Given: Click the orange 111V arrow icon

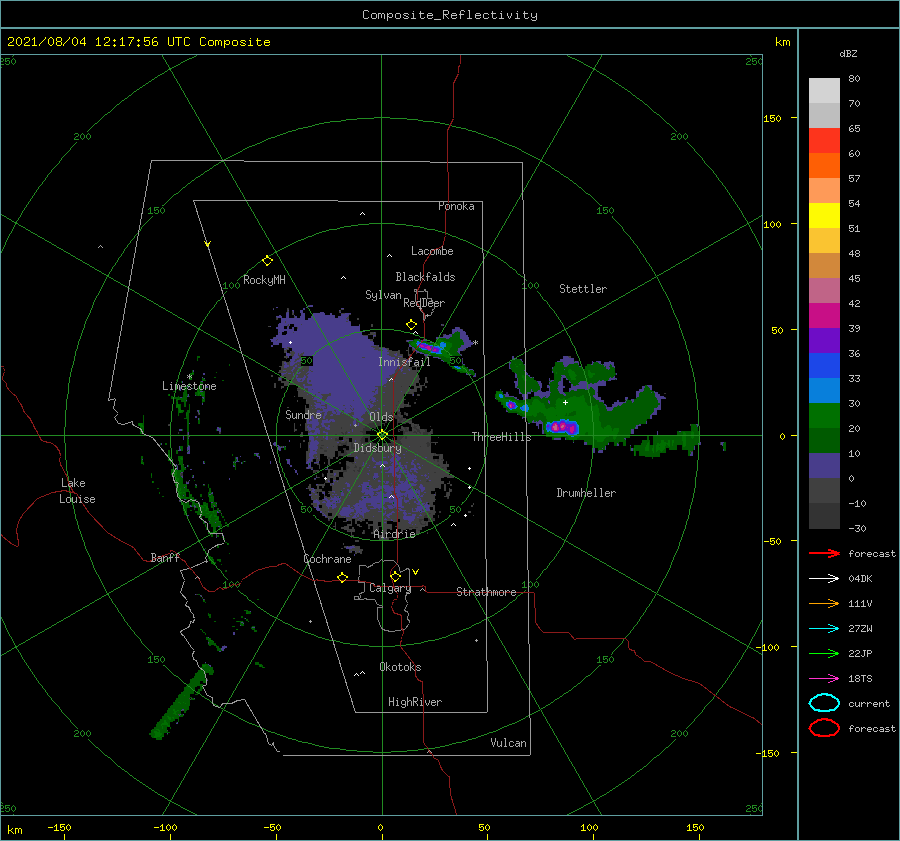Looking at the screenshot, I should (x=824, y=603).
